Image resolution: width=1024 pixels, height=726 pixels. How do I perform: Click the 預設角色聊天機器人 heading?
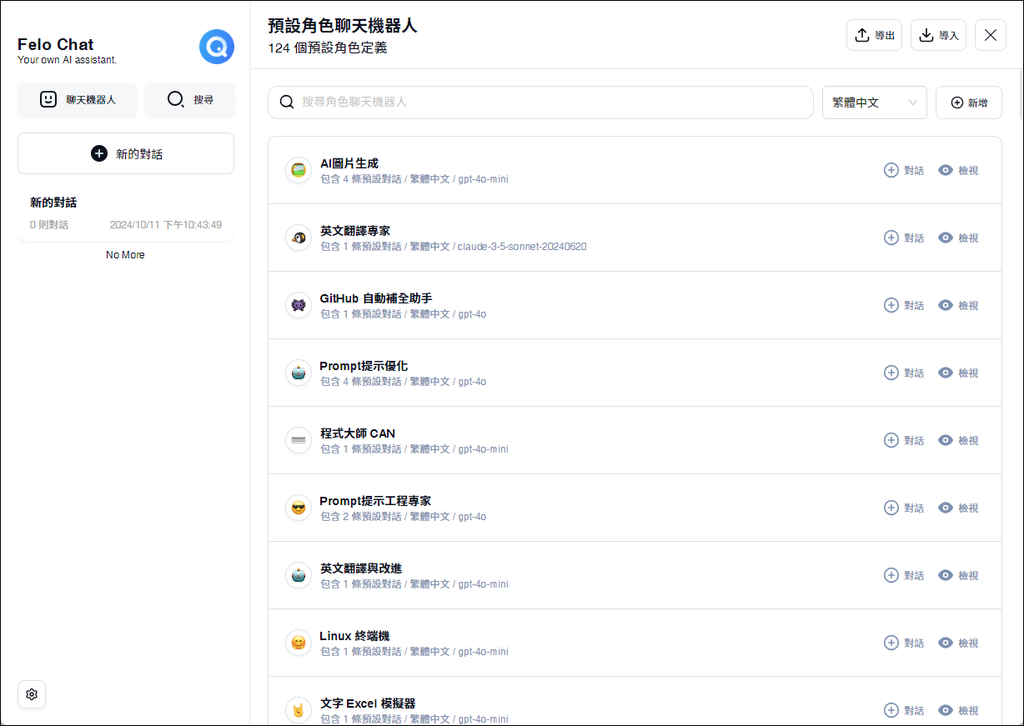343,26
